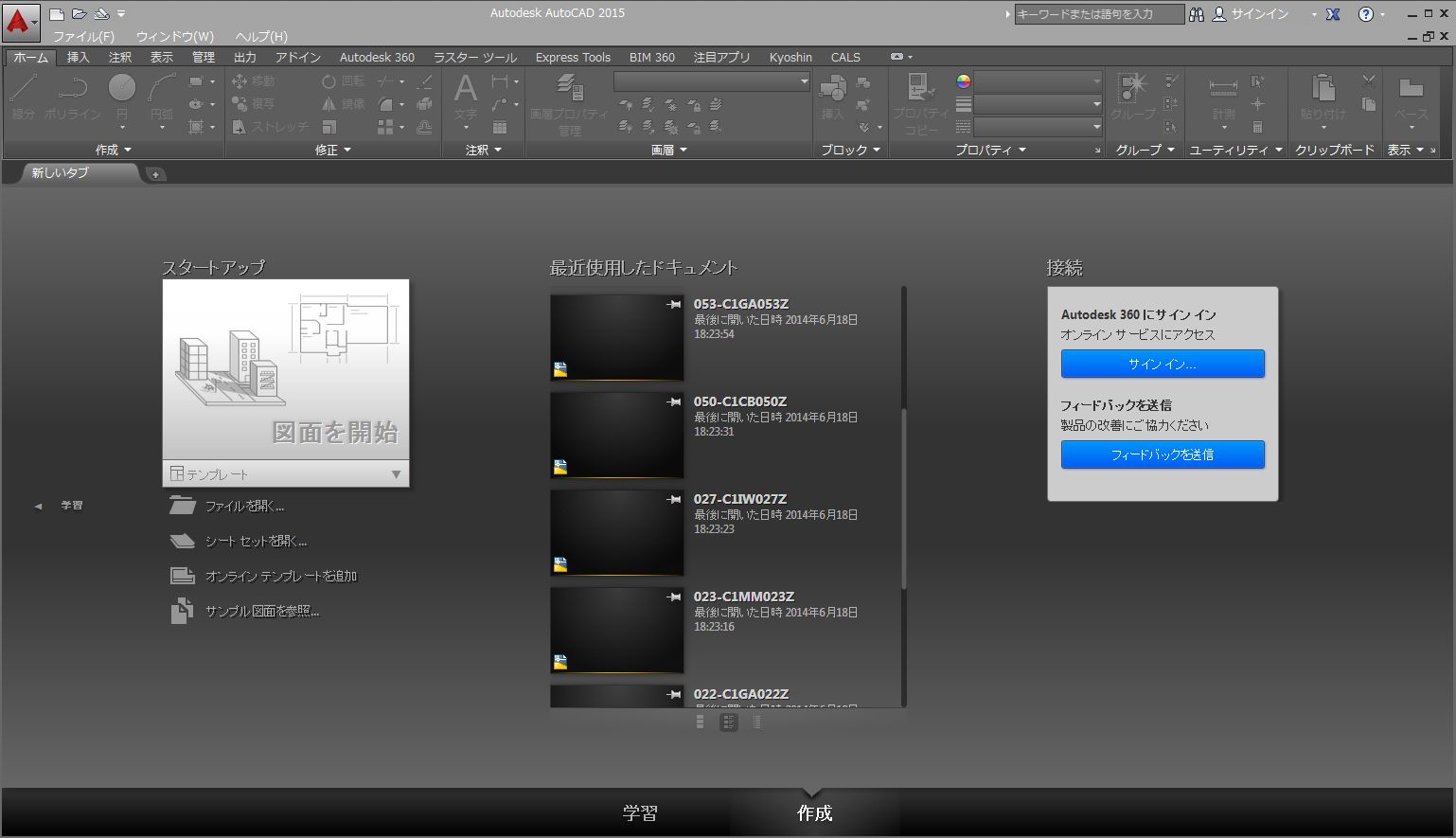Viewport: 1456px width, 838px height.
Task: Expand the テンプレート dropdown
Action: tap(286, 474)
